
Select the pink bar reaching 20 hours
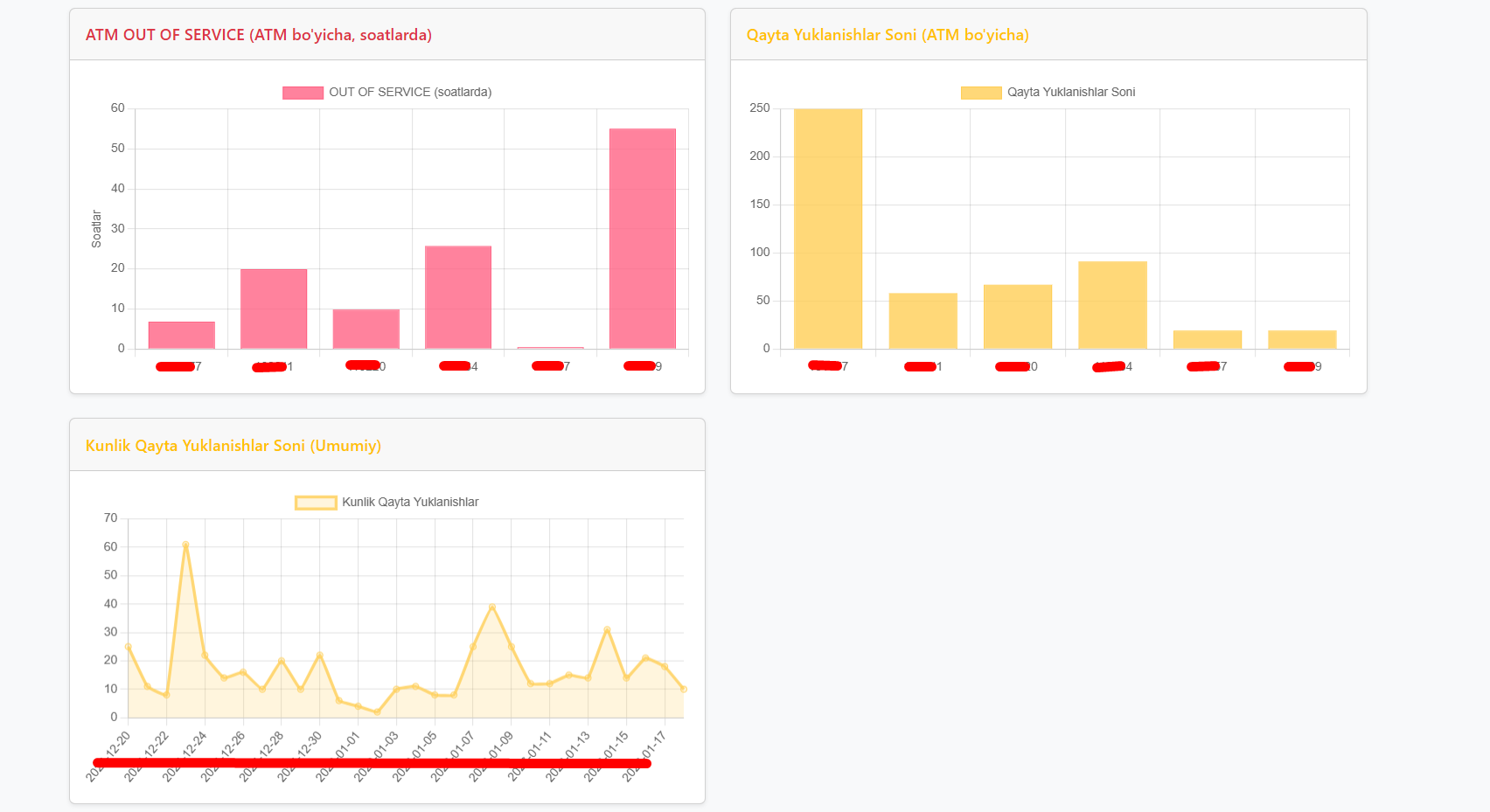tap(274, 309)
